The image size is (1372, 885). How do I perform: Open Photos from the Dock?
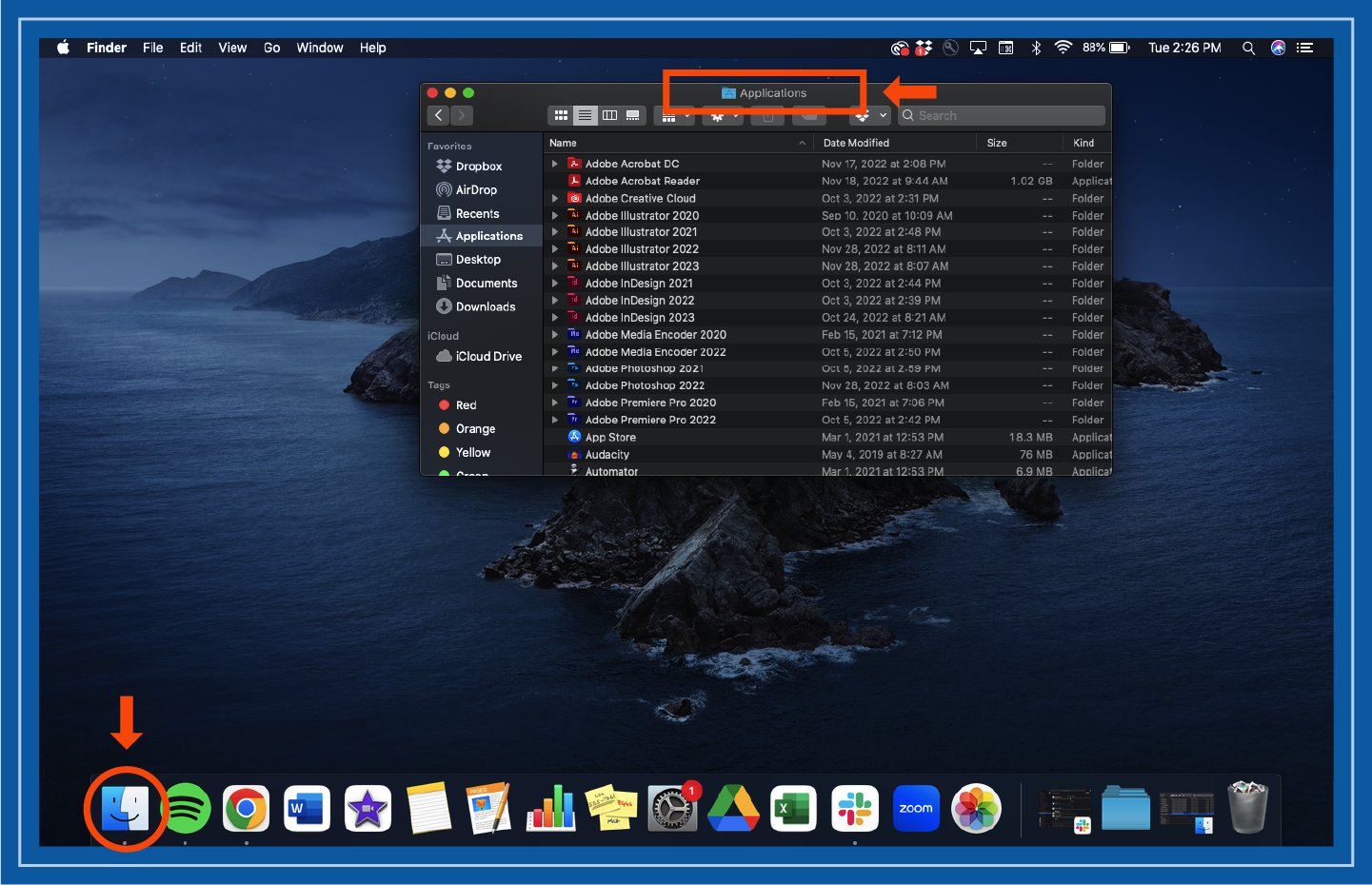(977, 809)
